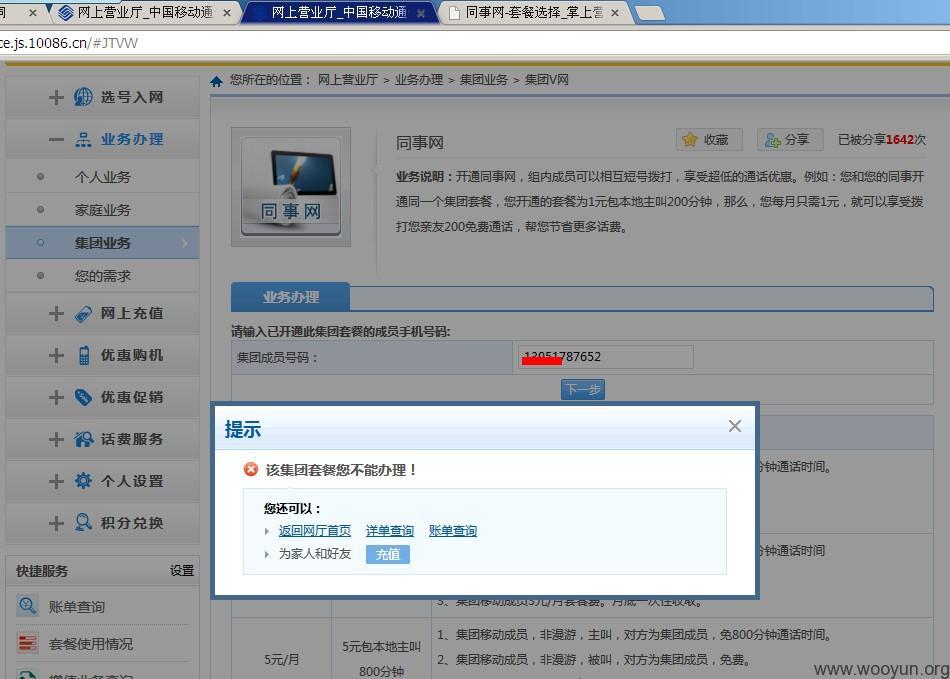Collapse the 业务办理 menu minus sign
Screen dimensions: 950x679
[56, 140]
